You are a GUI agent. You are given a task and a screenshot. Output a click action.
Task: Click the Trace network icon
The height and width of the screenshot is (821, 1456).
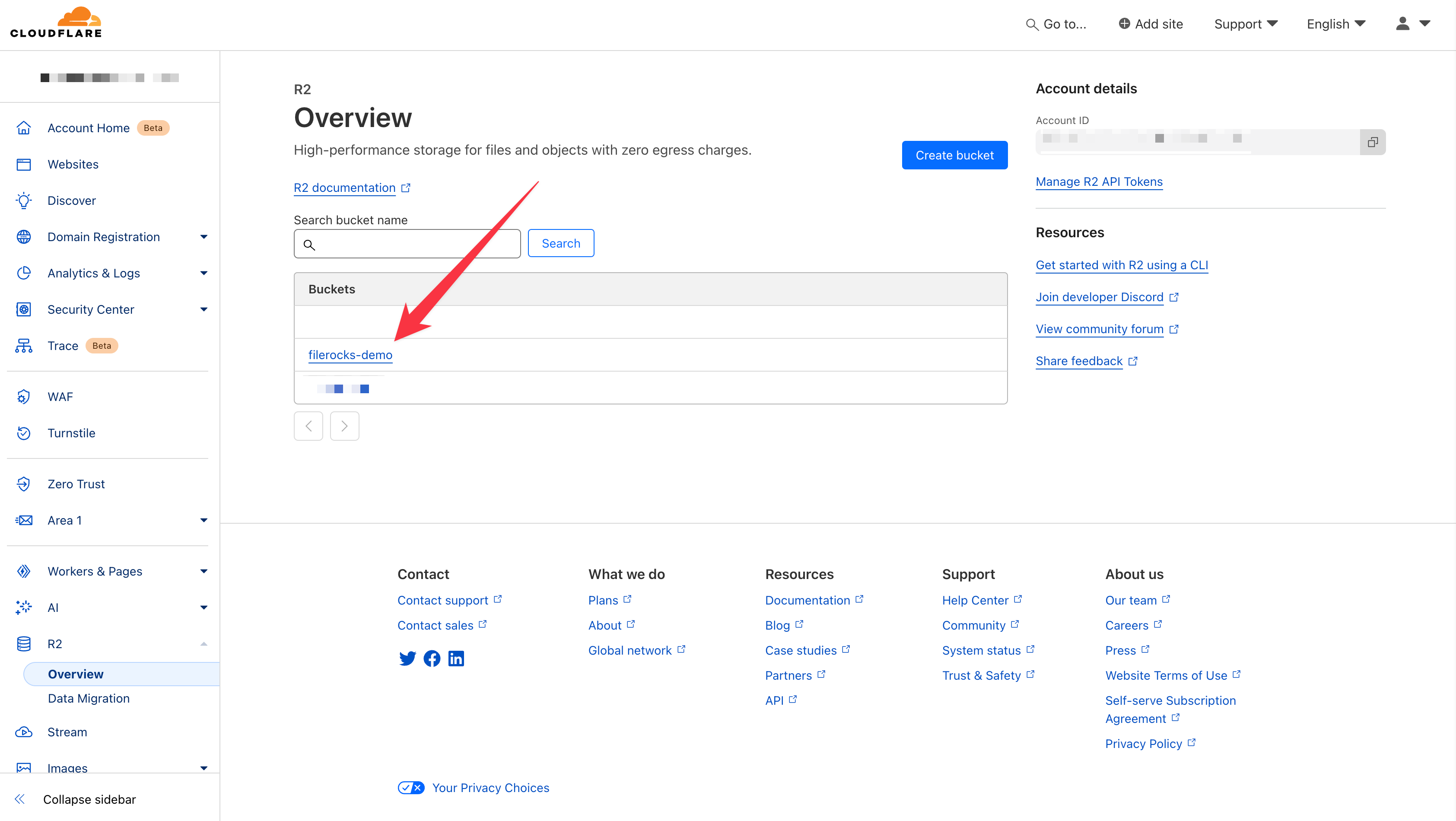click(x=24, y=346)
